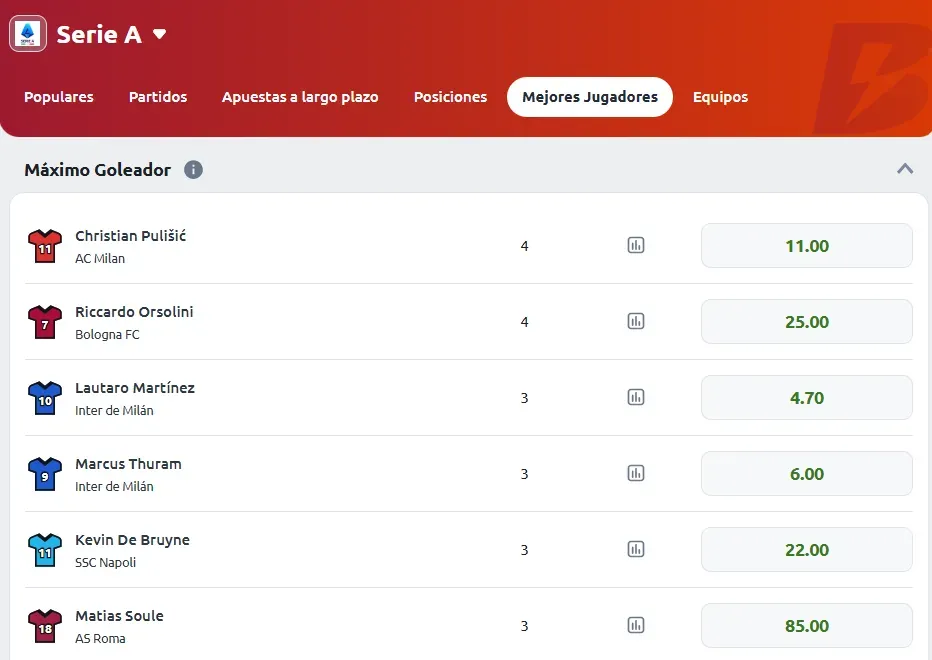
Task: Open the Serie A league dropdown arrow
Action: click(160, 34)
